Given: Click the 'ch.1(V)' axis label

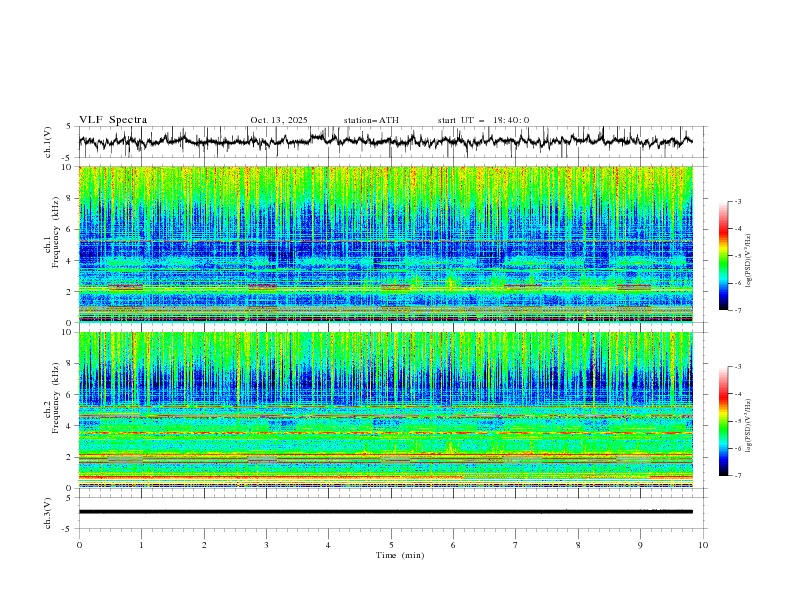Looking at the screenshot, I should pos(48,142).
